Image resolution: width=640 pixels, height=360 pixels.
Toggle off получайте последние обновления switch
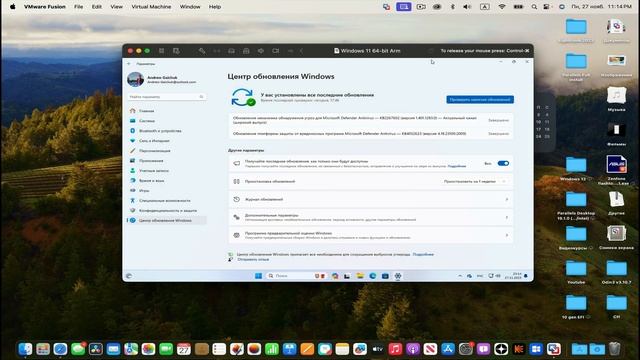503,163
